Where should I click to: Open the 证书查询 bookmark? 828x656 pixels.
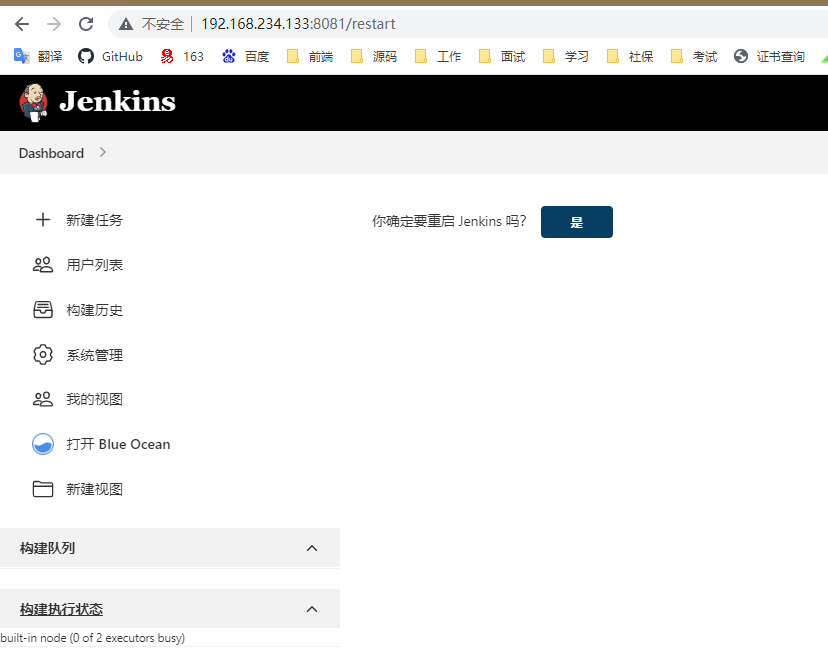[769, 56]
